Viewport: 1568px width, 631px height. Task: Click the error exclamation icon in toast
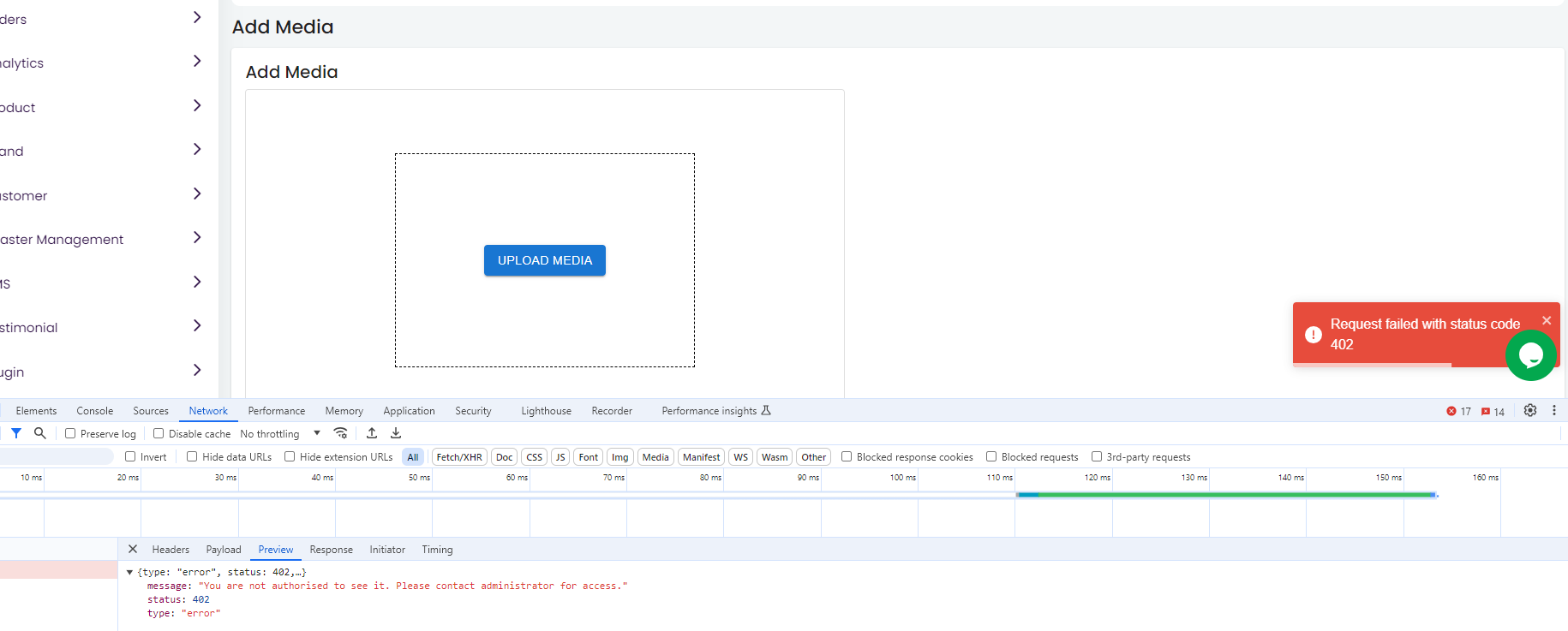(x=1314, y=335)
